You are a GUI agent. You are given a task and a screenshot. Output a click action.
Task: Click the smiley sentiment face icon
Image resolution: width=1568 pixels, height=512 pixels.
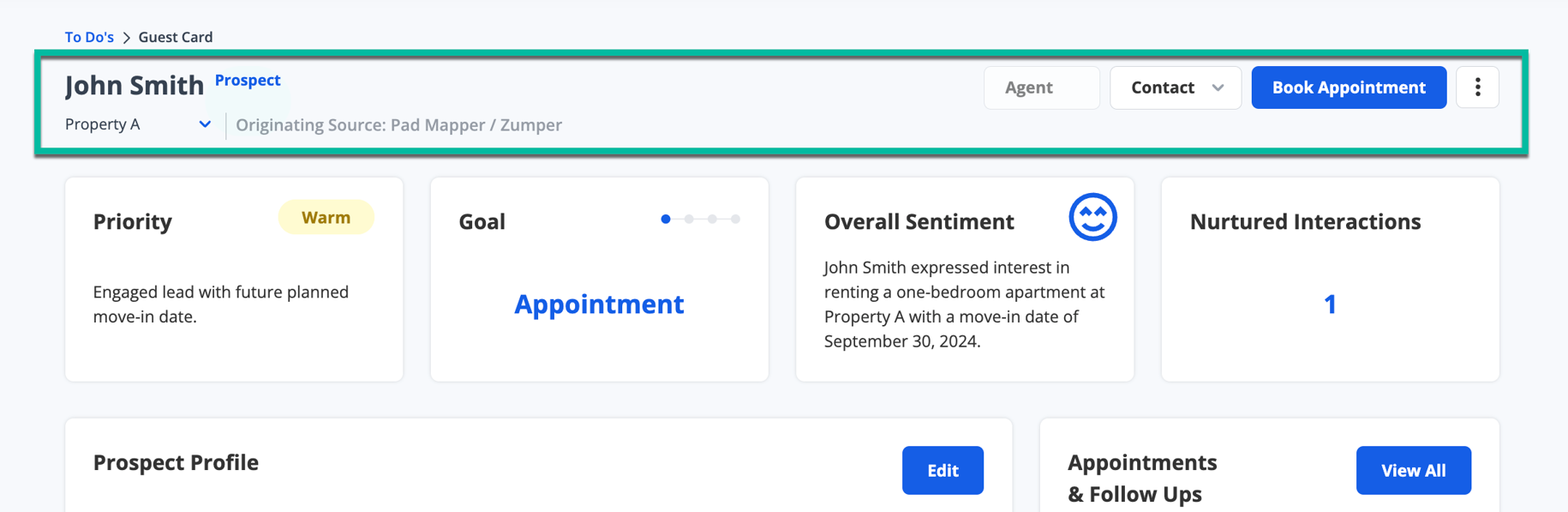(1092, 217)
